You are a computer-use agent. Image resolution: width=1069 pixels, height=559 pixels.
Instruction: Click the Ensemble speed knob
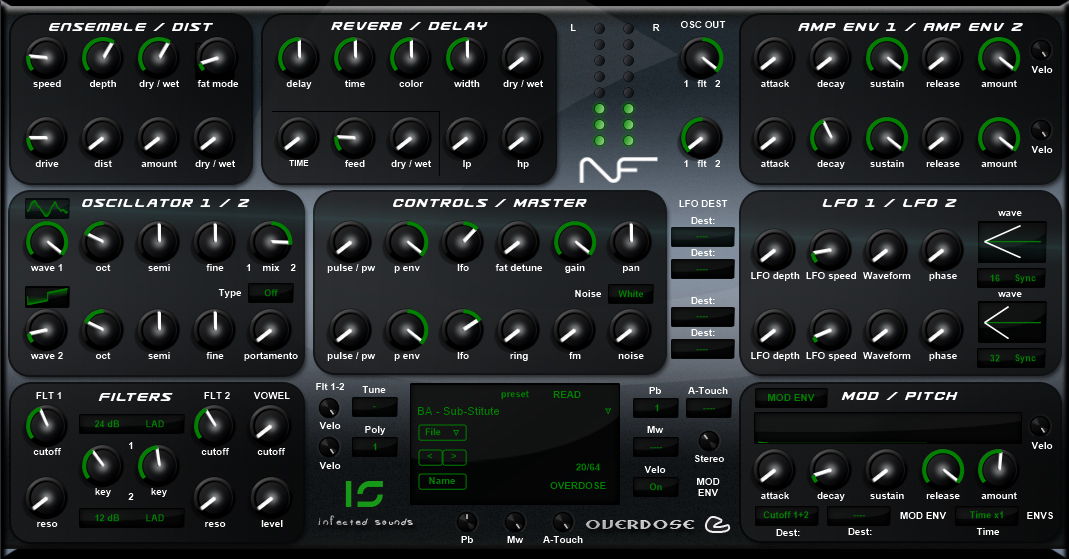tap(46, 58)
